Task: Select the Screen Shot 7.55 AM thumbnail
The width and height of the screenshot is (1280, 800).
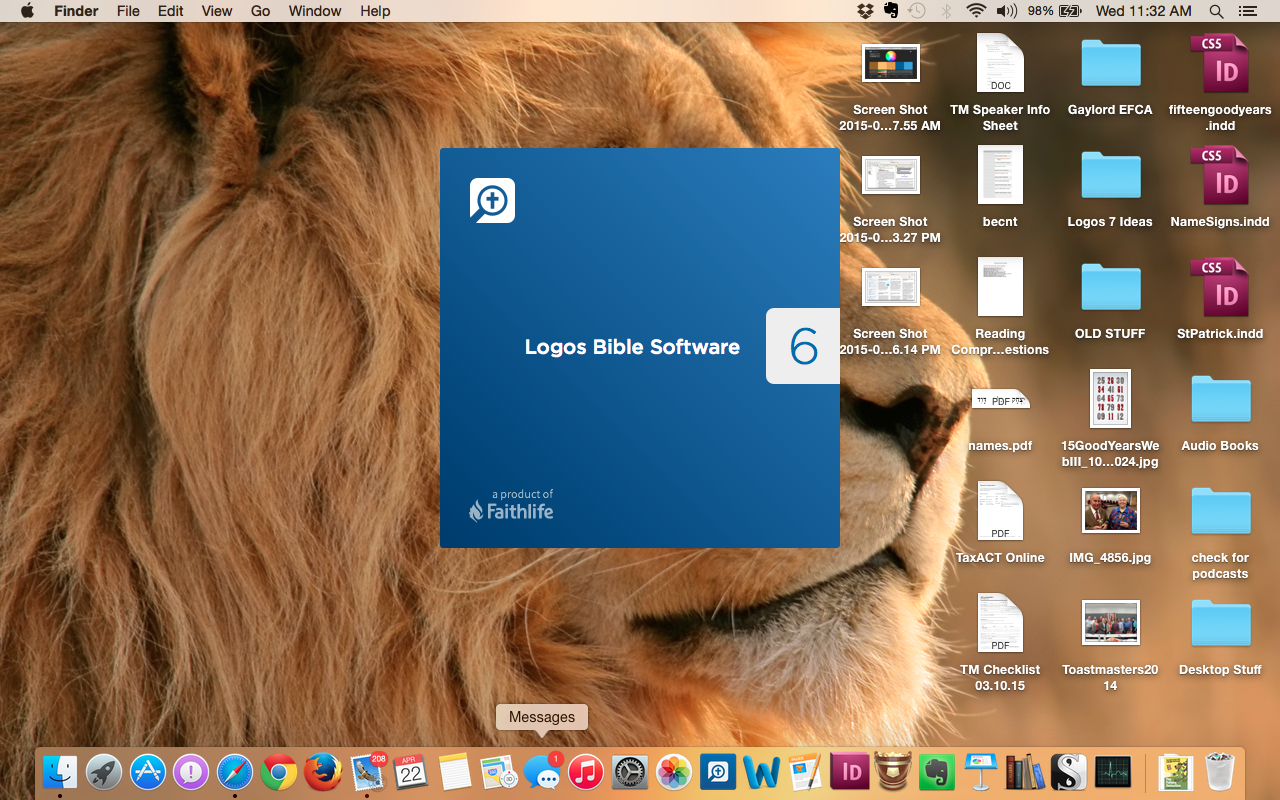Action: coord(890,64)
